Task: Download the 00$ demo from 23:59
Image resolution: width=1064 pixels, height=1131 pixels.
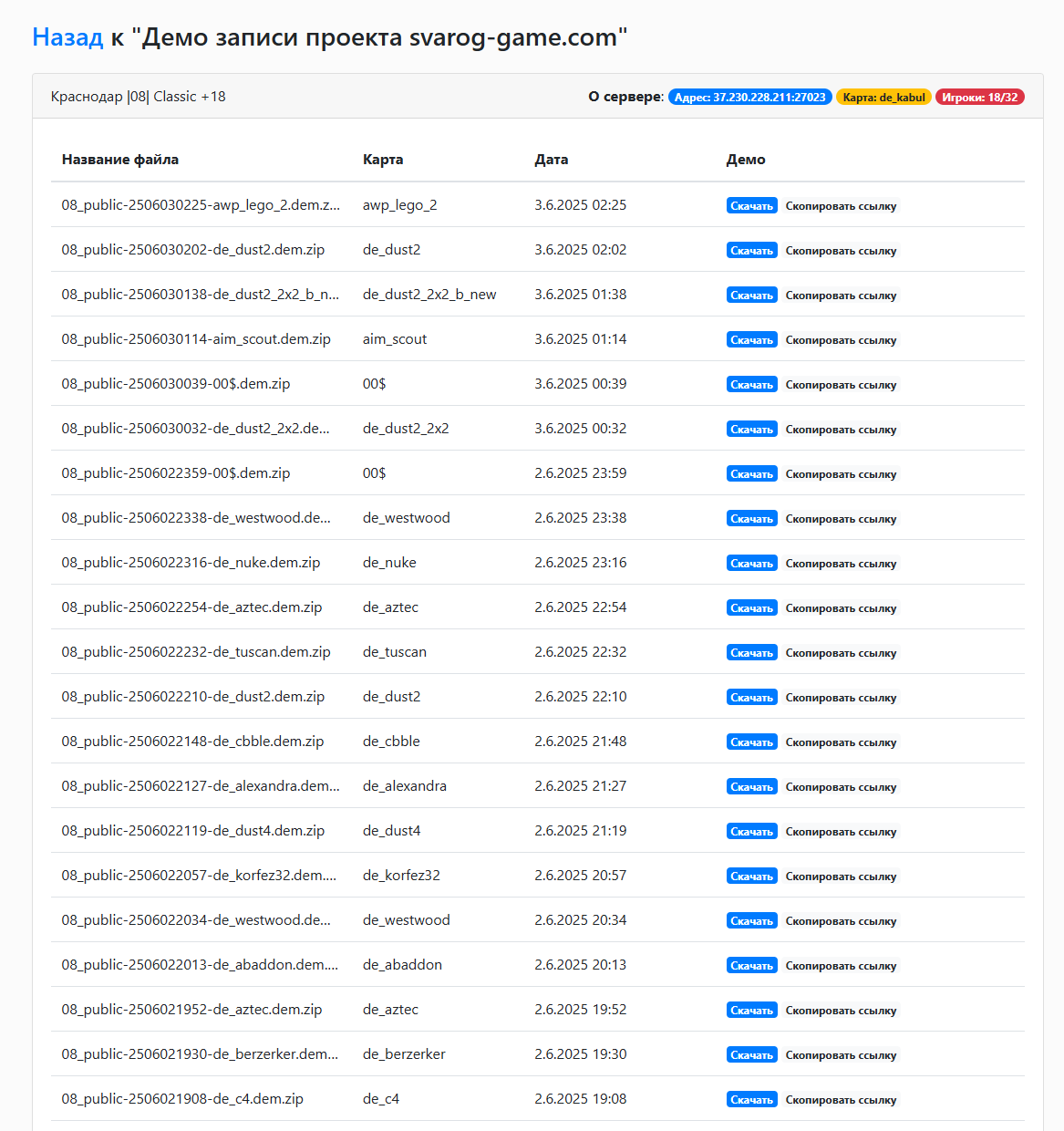Action: point(752,473)
